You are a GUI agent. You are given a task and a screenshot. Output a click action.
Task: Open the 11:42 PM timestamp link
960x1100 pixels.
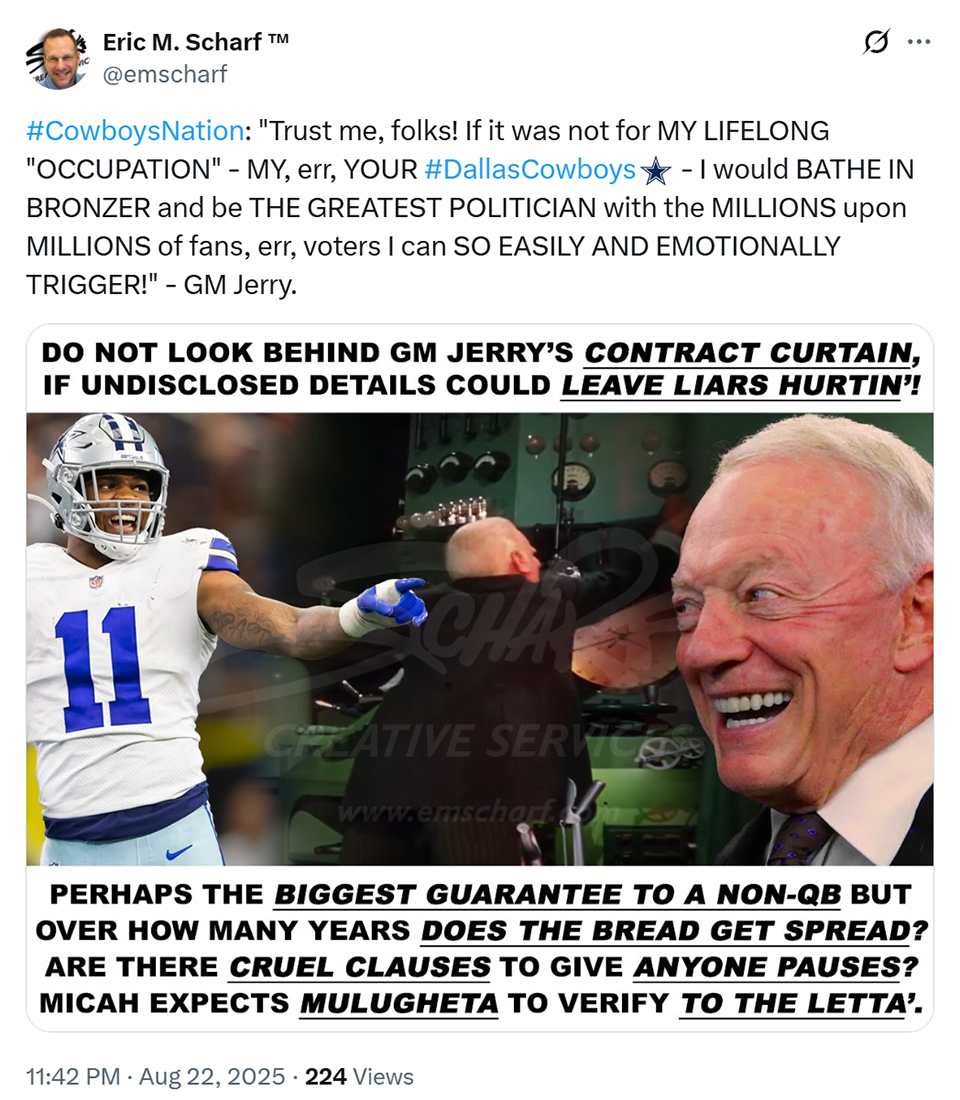(73, 1076)
